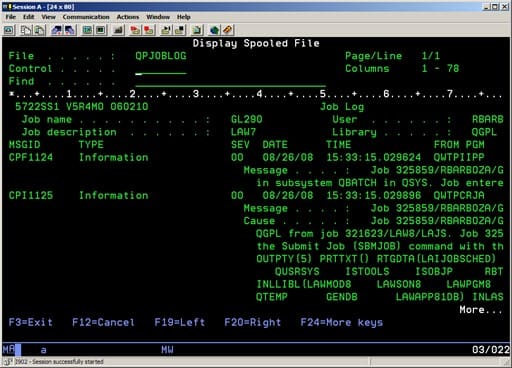Click the Print Screen toolbar icon

[x=9, y=30]
